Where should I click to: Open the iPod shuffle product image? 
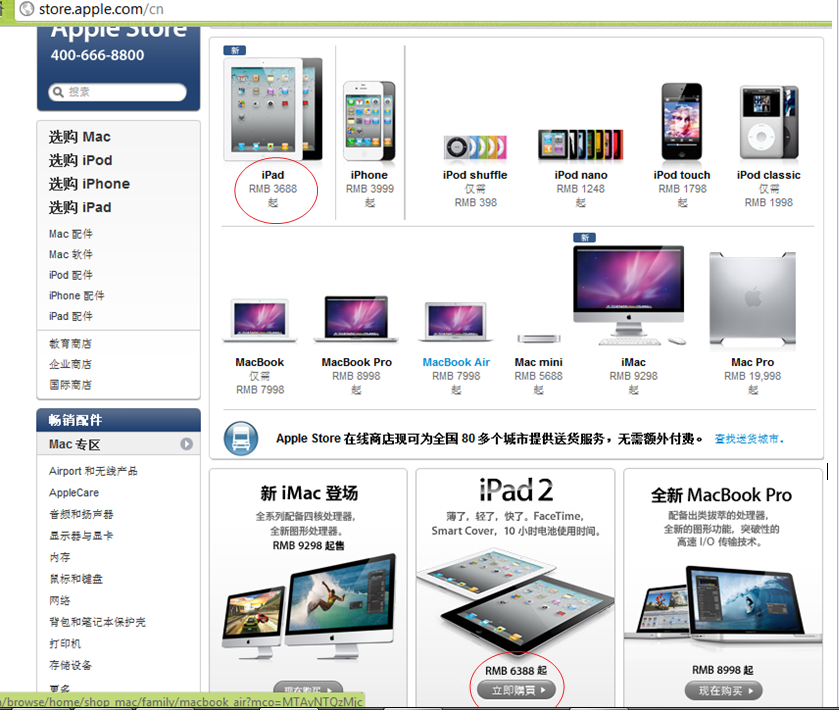[475, 147]
